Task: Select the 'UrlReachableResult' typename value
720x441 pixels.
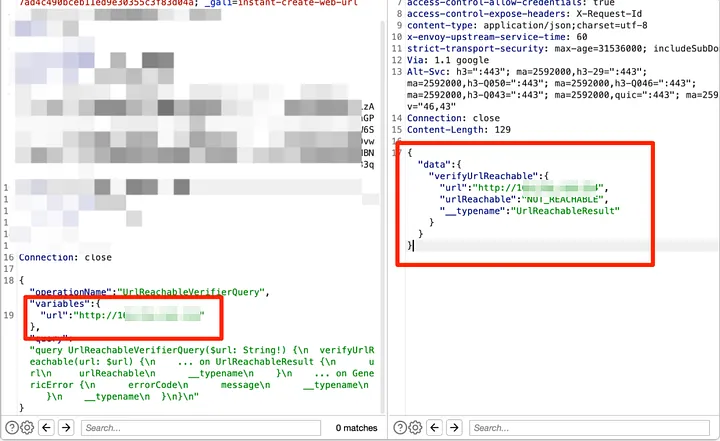Action: [566, 211]
